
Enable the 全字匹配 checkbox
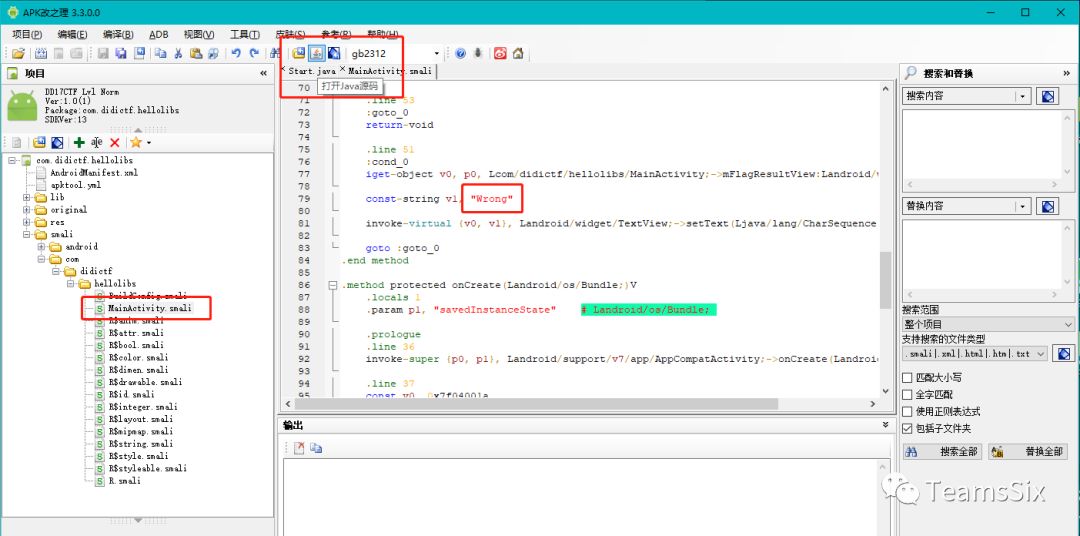908,395
